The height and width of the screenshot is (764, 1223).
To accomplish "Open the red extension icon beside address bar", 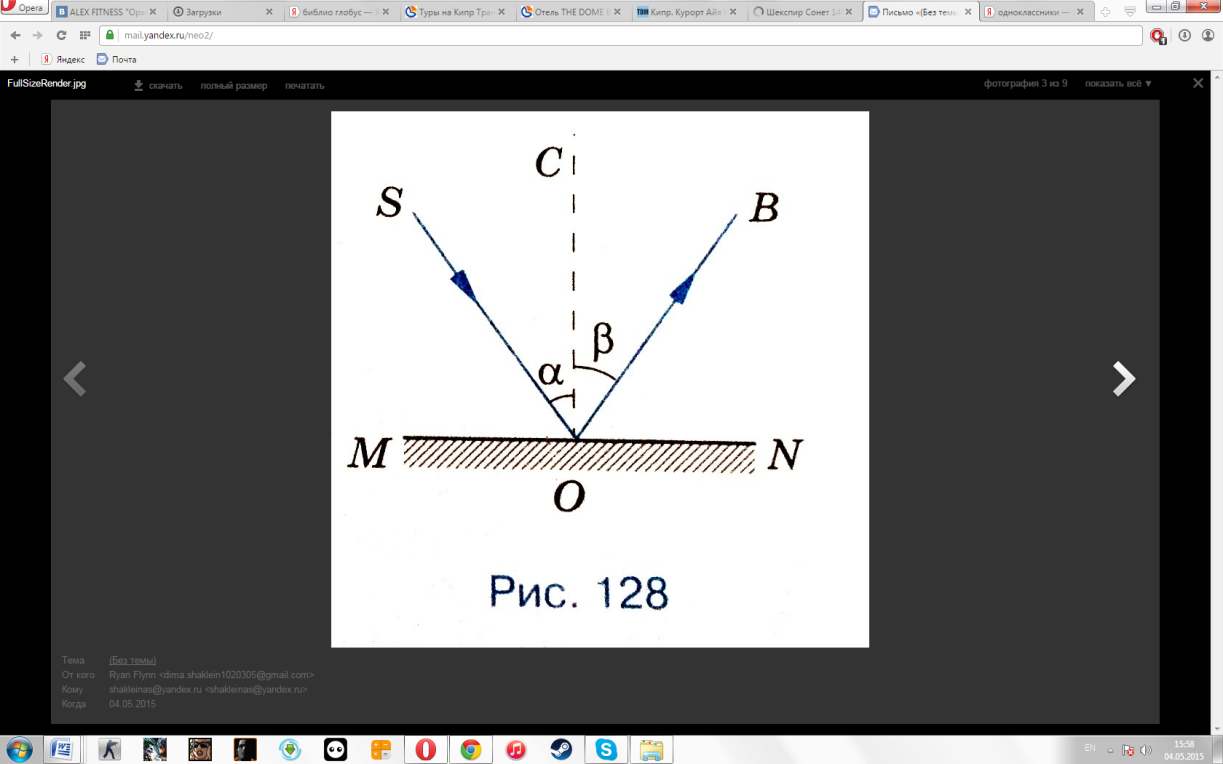I will click(x=1158, y=36).
